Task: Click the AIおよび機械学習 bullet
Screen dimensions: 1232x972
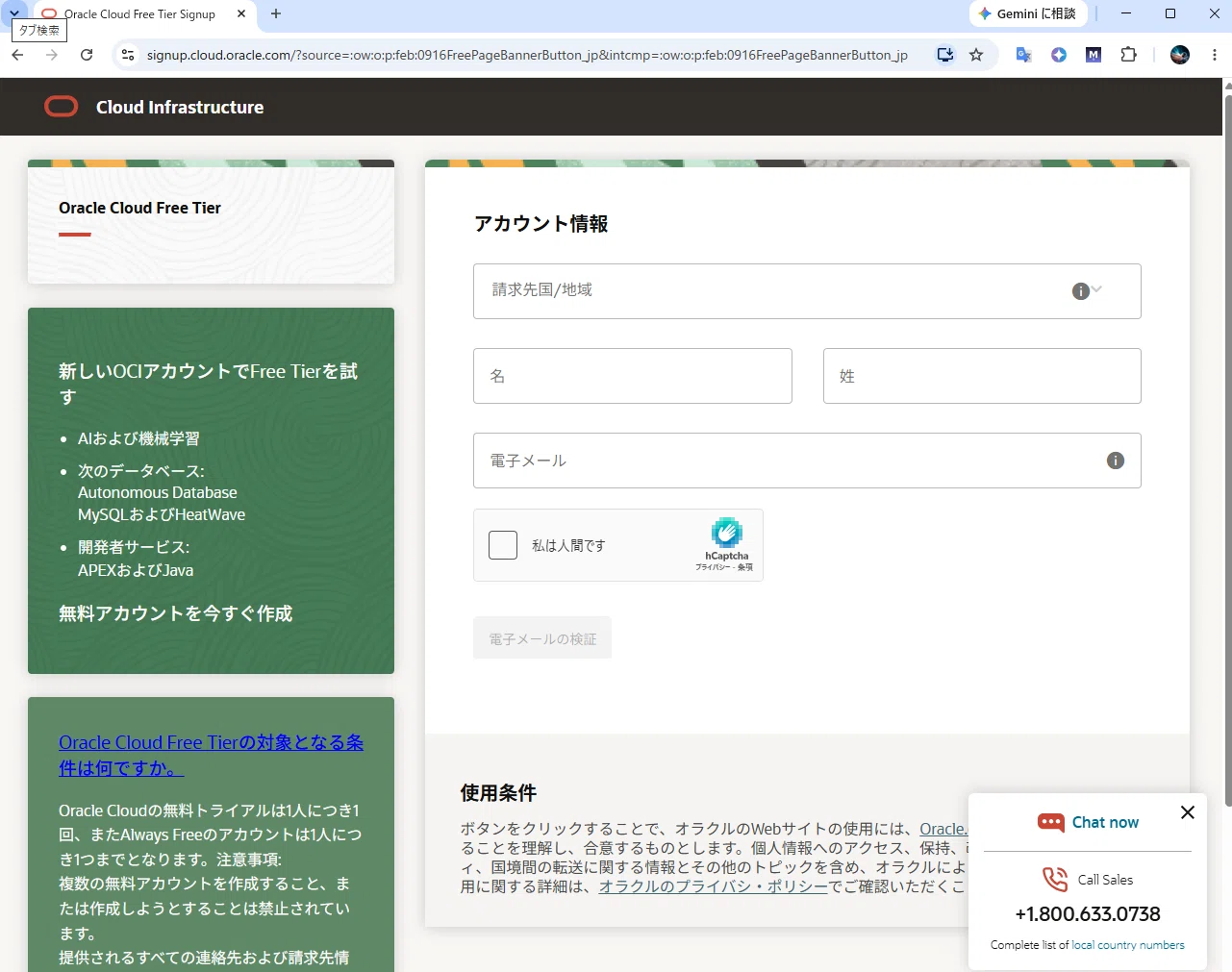Action: (138, 438)
